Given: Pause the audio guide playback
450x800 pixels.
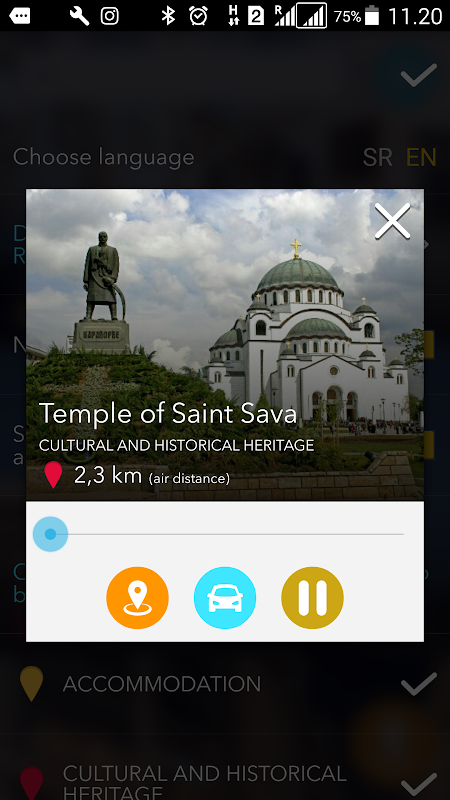Looking at the screenshot, I should (312, 597).
